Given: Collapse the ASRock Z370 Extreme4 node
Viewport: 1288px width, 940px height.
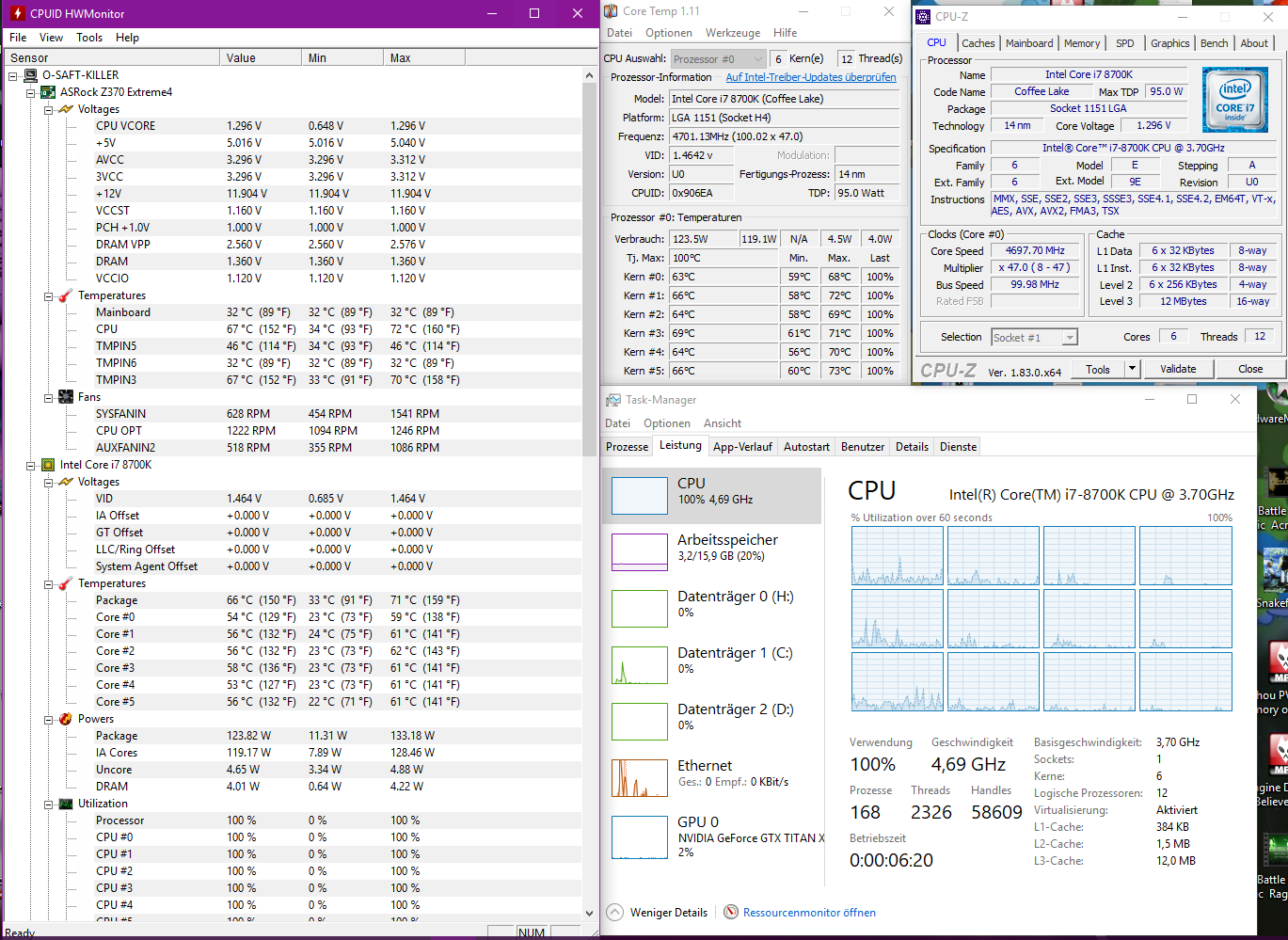Looking at the screenshot, I should (x=30, y=92).
